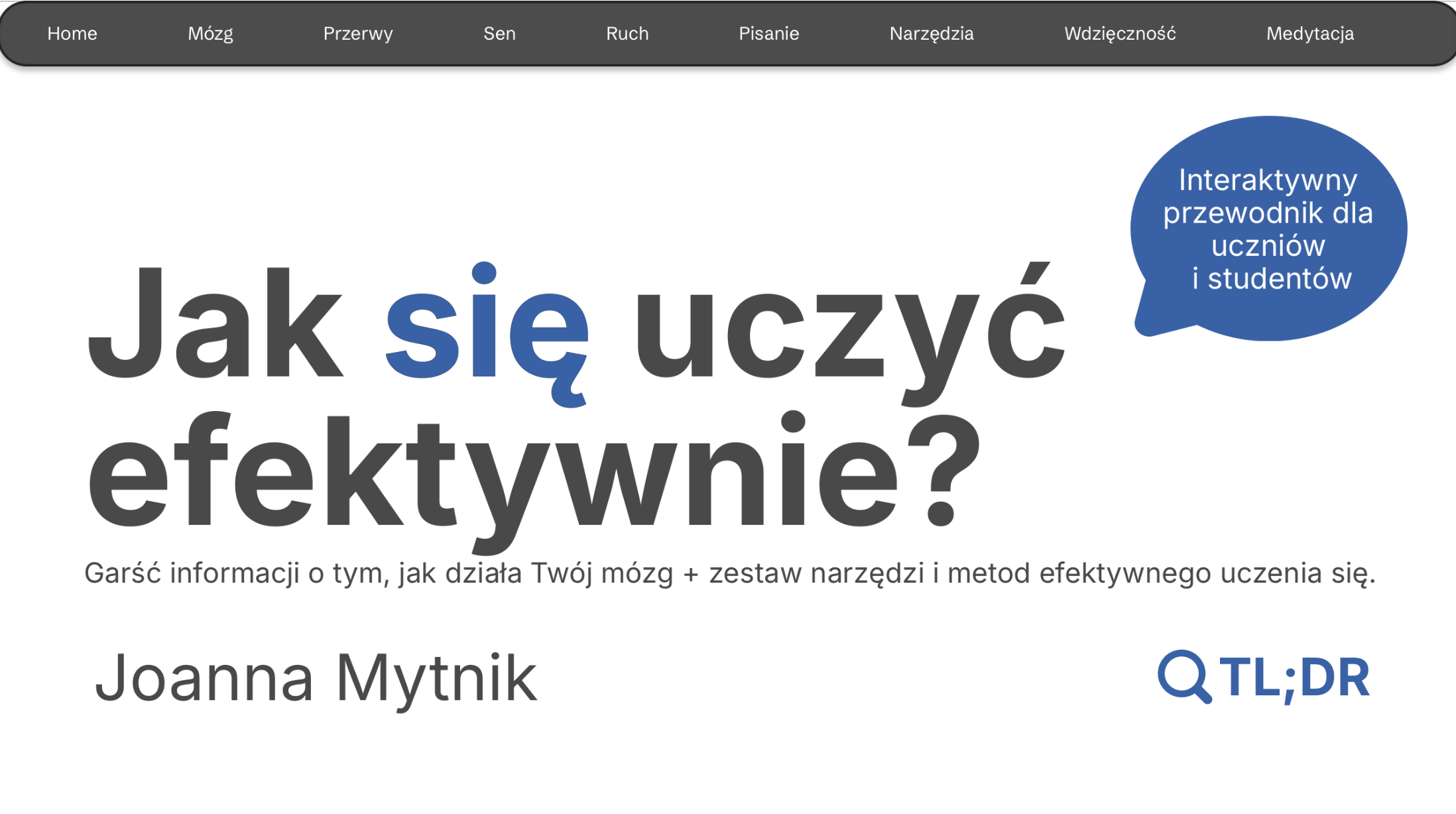Open the Ruch menu item
This screenshot has height=814, width=1456.
[627, 34]
